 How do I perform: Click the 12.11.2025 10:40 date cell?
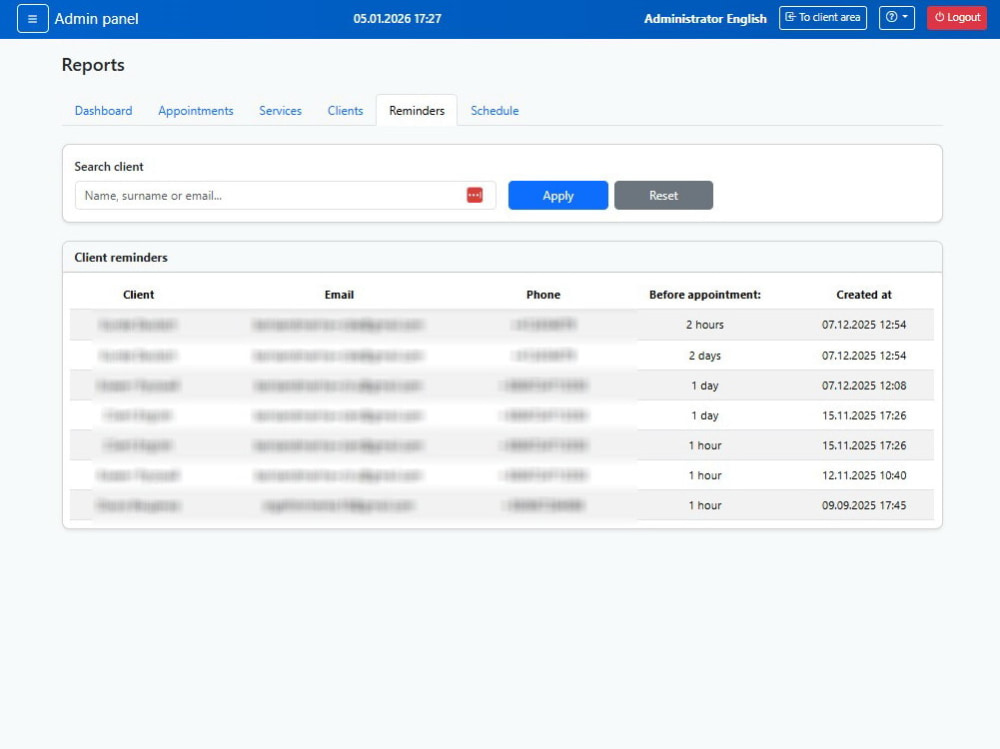864,475
